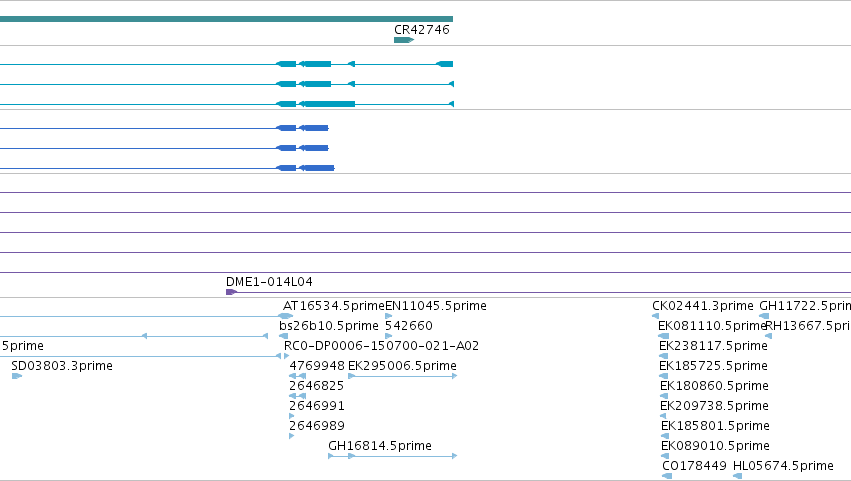This screenshot has height=481, width=851.
Task: Click the GH11722.5prime arrow glyph
Action: click(x=764, y=316)
